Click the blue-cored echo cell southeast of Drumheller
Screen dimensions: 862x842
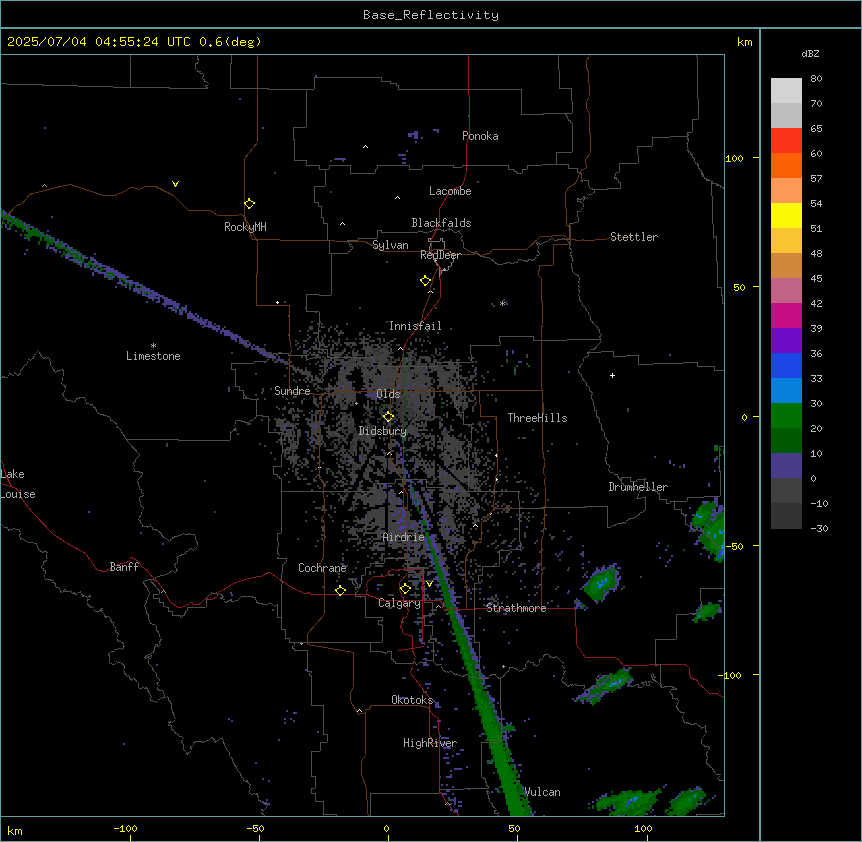(602, 581)
